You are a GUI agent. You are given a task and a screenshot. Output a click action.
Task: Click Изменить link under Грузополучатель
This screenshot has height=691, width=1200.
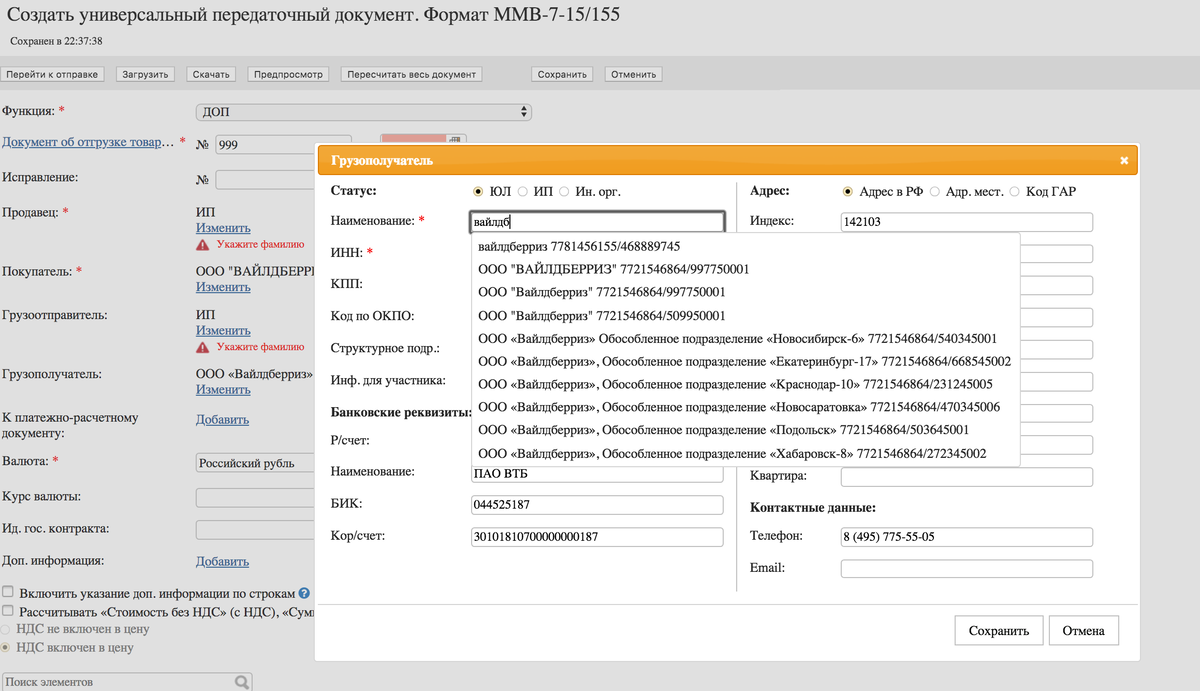pos(223,389)
